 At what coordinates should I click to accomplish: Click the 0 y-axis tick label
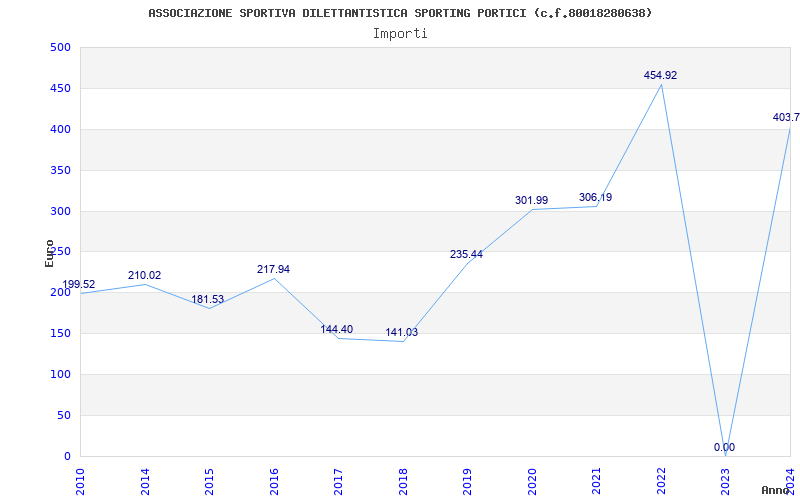pyautogui.click(x=67, y=456)
